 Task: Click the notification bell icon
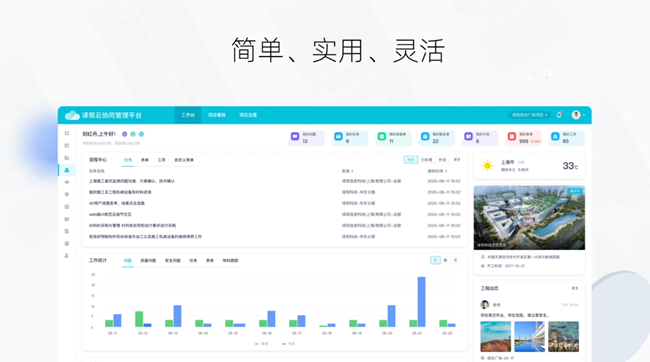pos(559,115)
